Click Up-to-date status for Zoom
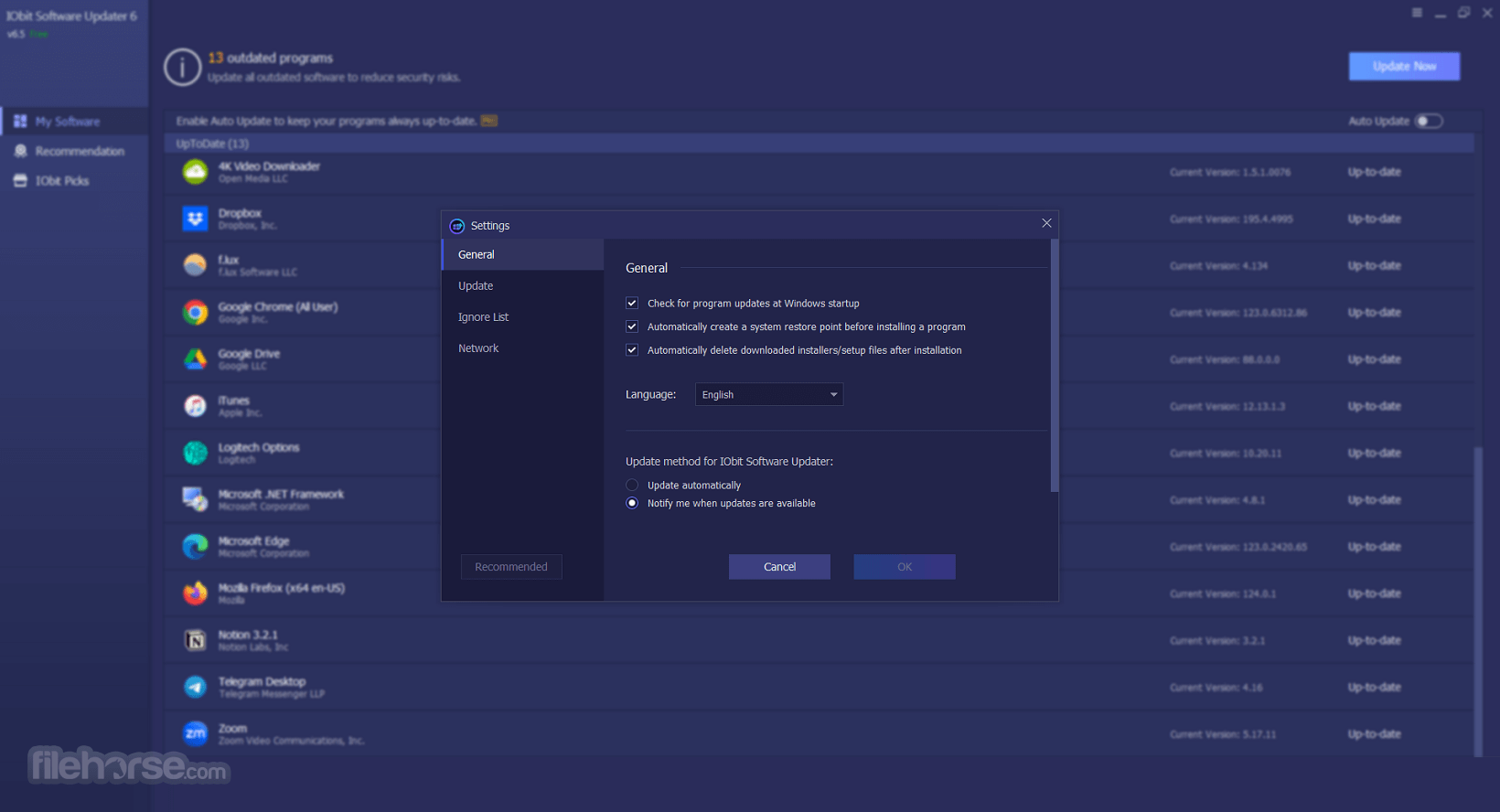 [x=1374, y=733]
